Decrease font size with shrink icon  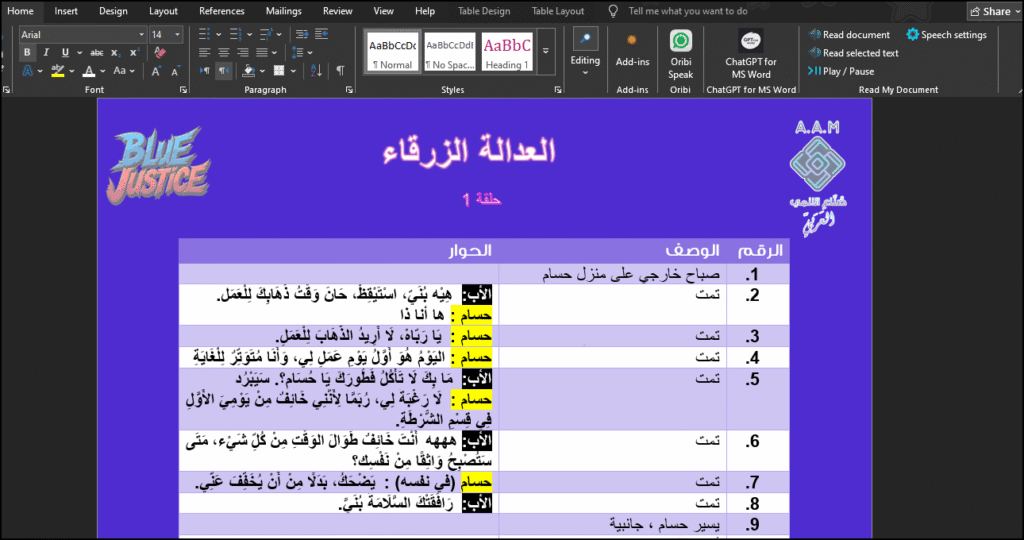[175, 71]
